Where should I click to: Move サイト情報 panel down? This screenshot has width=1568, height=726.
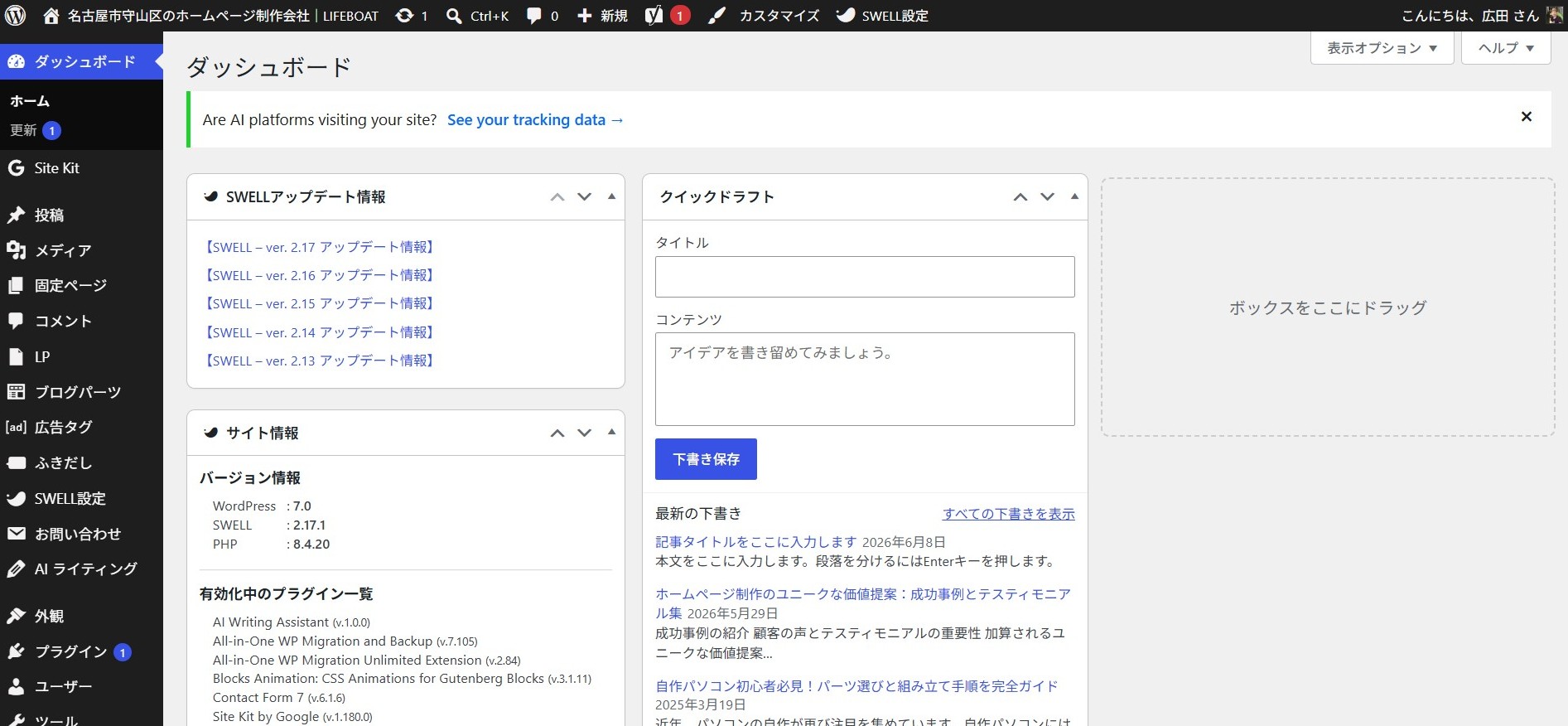[x=585, y=433]
